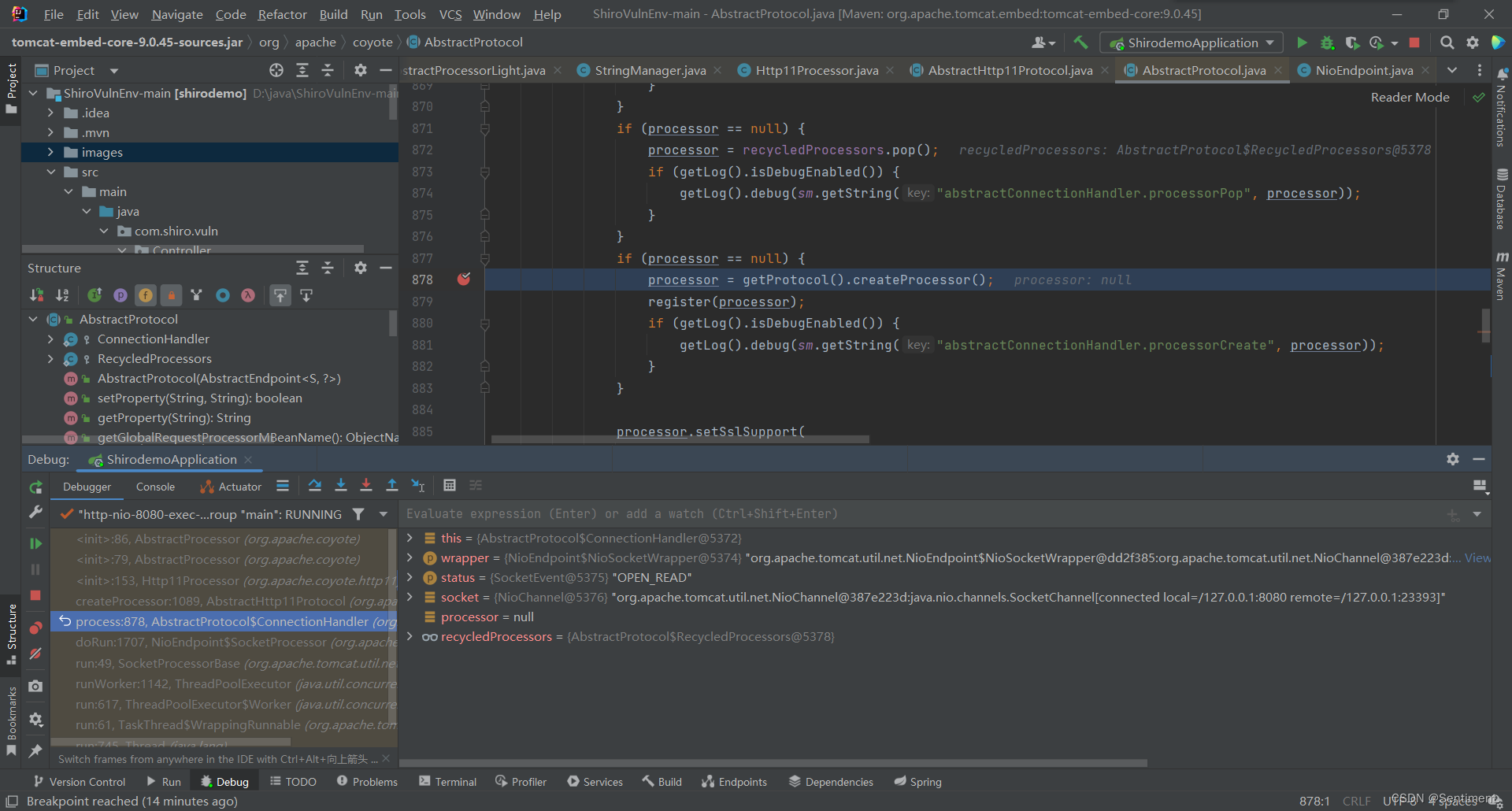Show hidden editor tabs dropdown

click(1452, 70)
